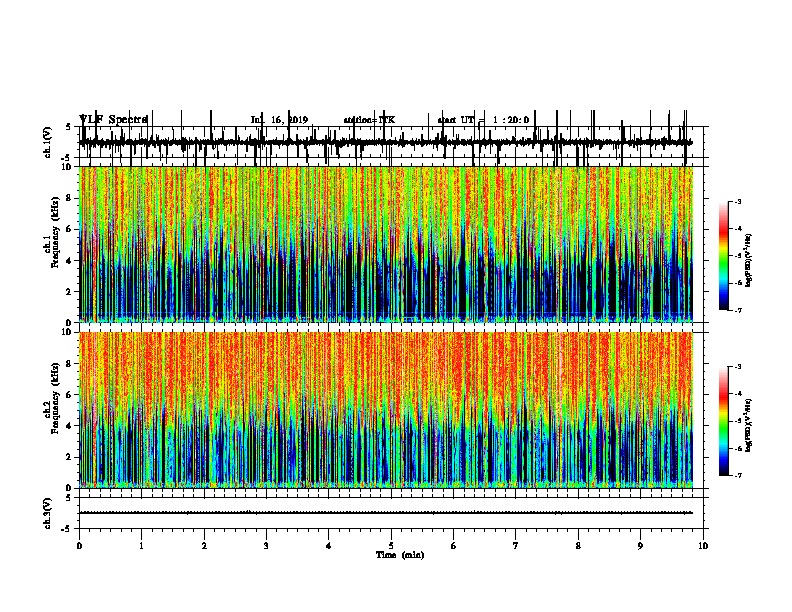Click the '-7' label on ch.2 colorbar
The height and width of the screenshot is (612, 792).
738,475
